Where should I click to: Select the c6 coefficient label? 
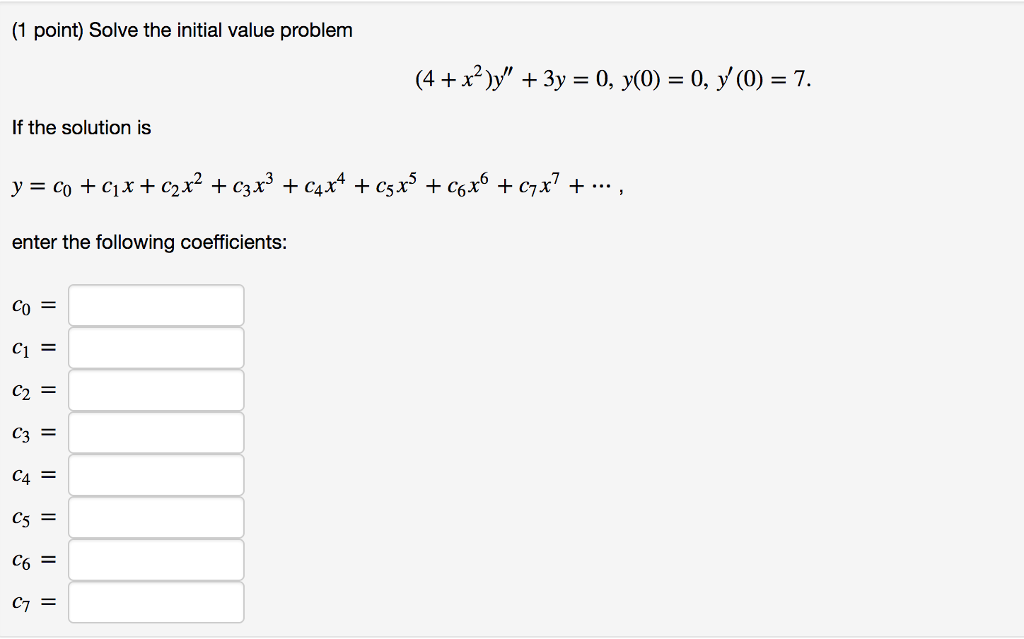(21, 560)
